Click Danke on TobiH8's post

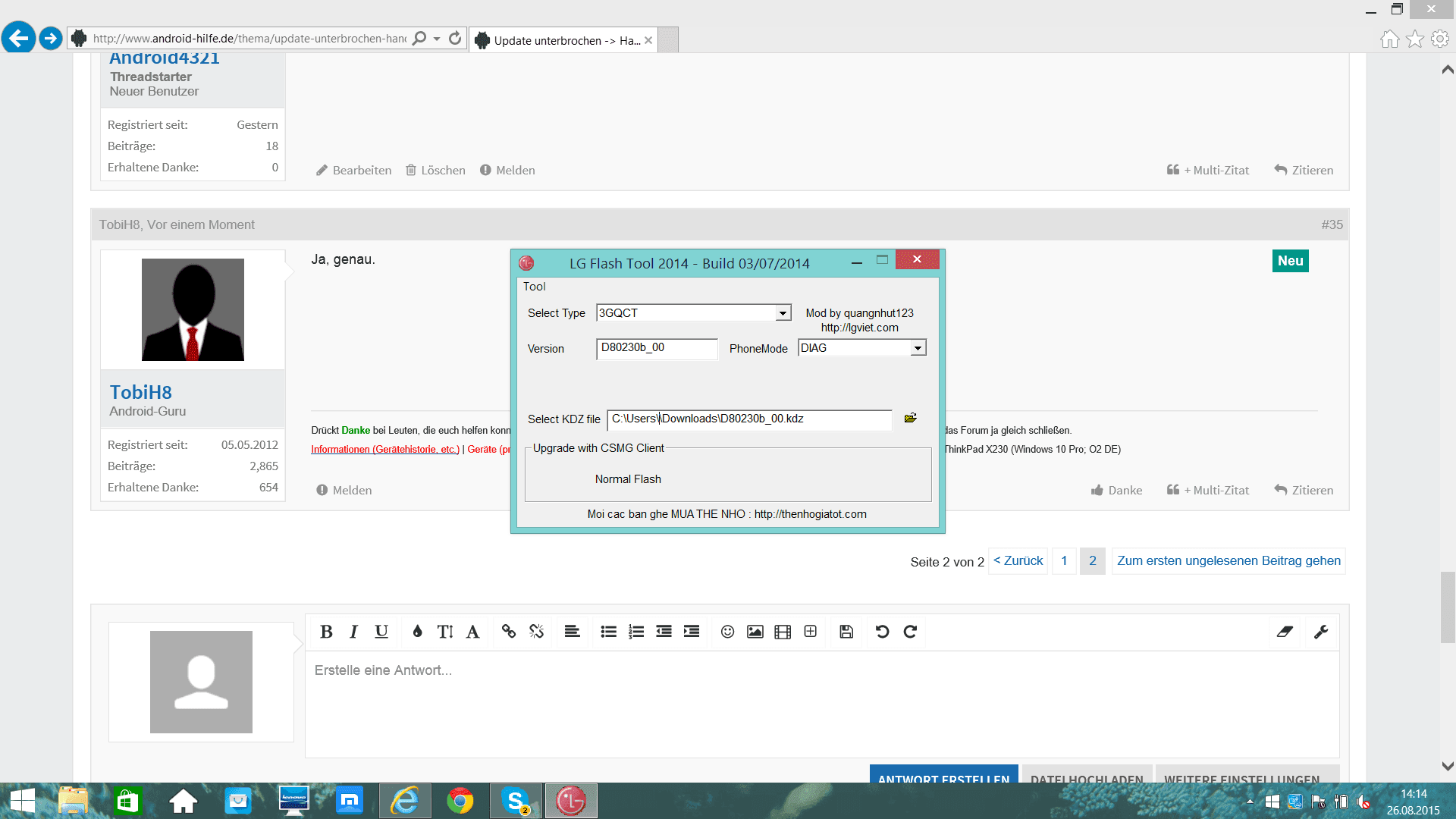1117,491
